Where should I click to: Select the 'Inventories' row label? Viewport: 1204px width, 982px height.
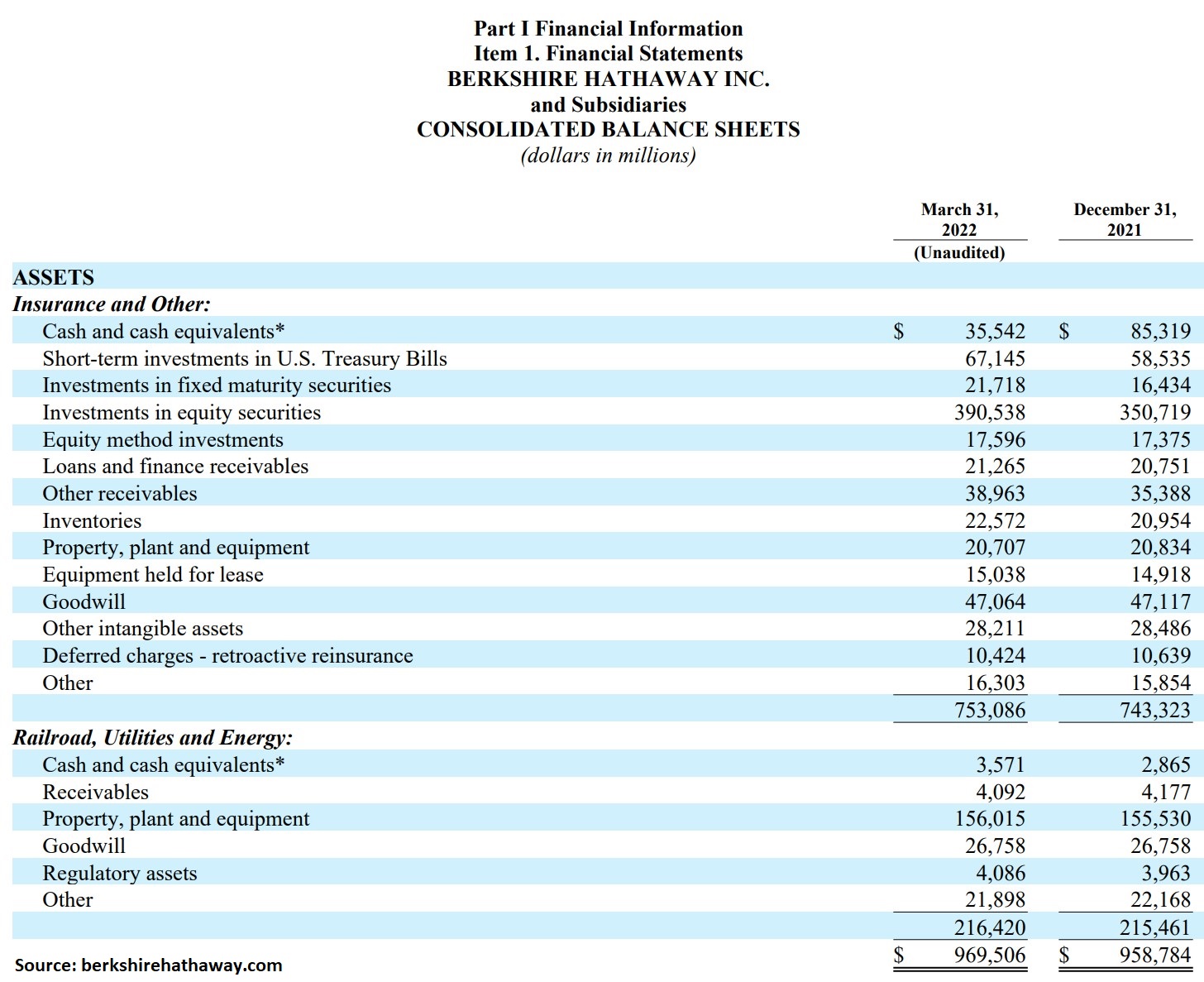pos(92,521)
